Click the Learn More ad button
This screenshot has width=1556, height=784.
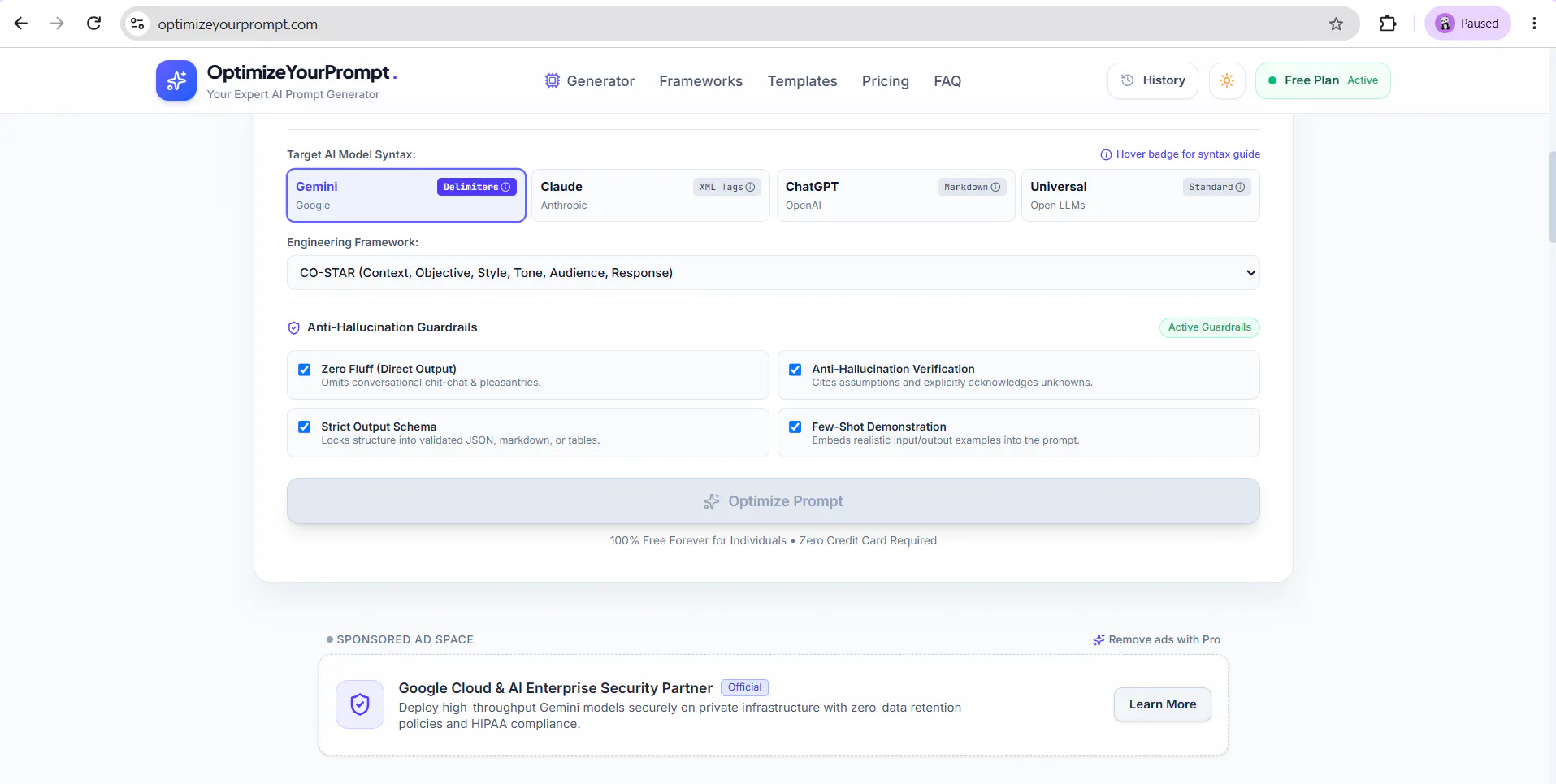(1162, 704)
